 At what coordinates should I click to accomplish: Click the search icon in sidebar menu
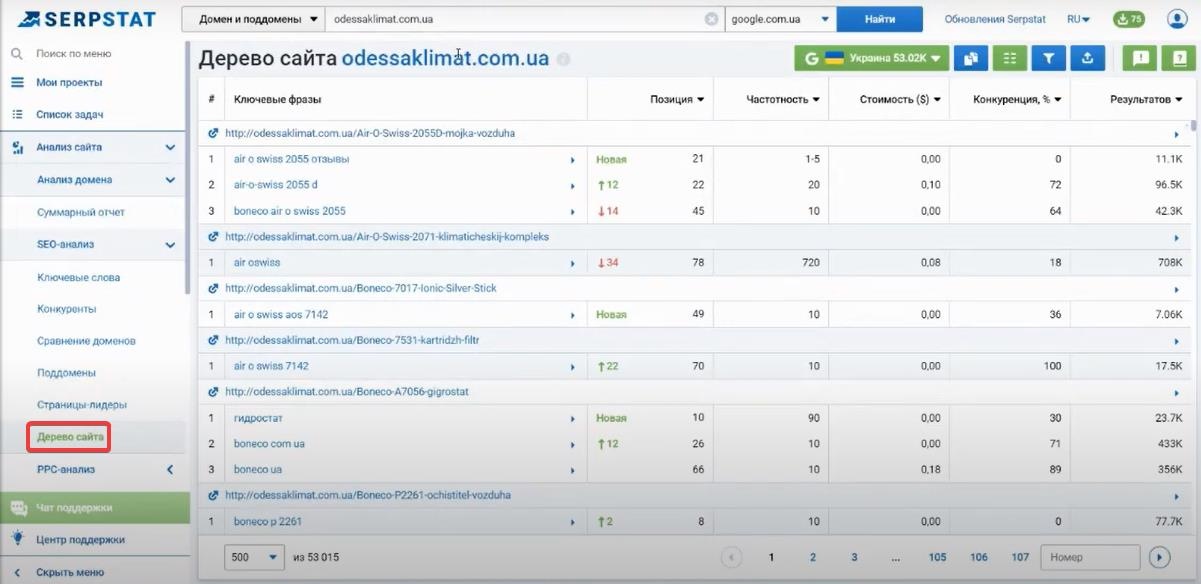tap(17, 53)
